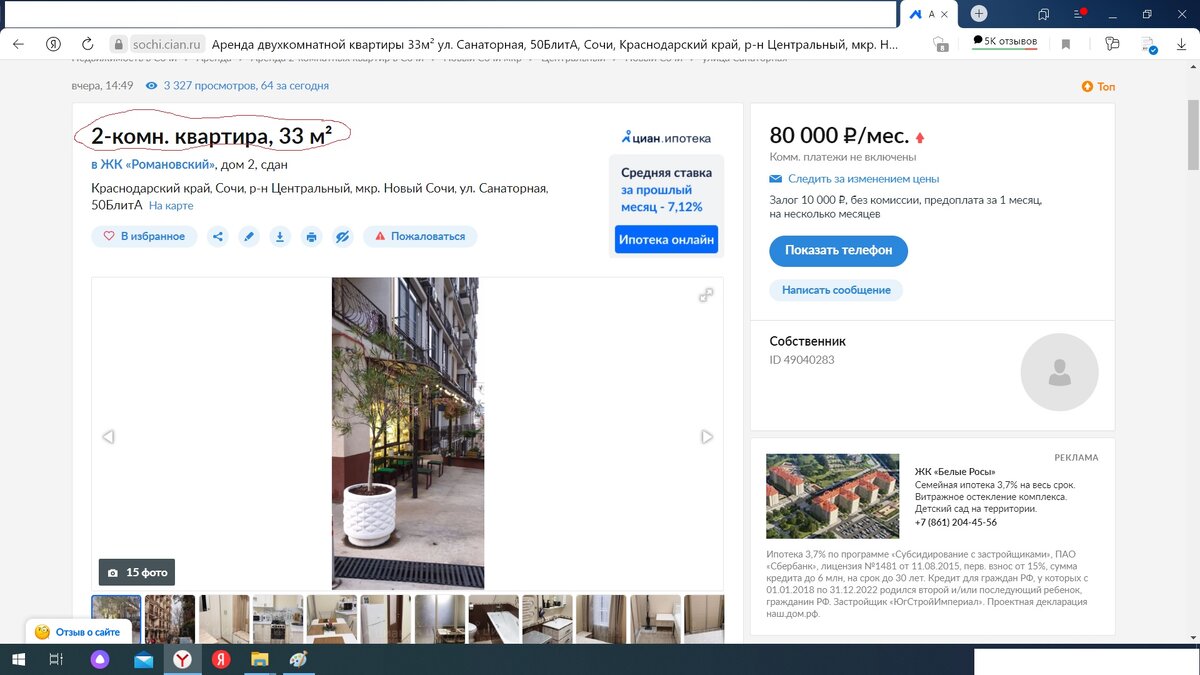Open Task View on the taskbar
Screen dimensions: 1200x675
pos(56,660)
